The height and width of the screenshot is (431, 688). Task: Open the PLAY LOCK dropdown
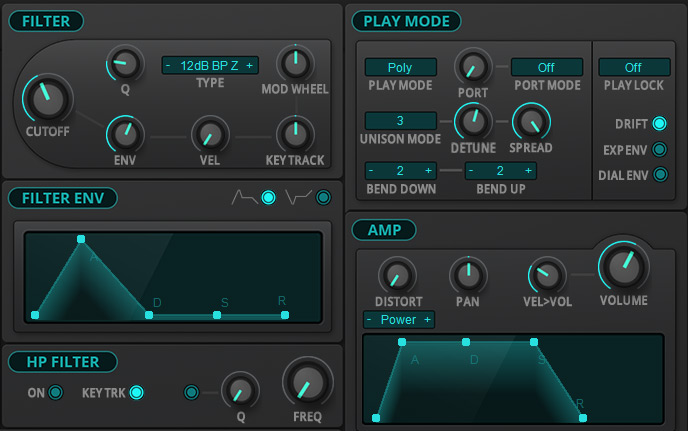tap(634, 67)
